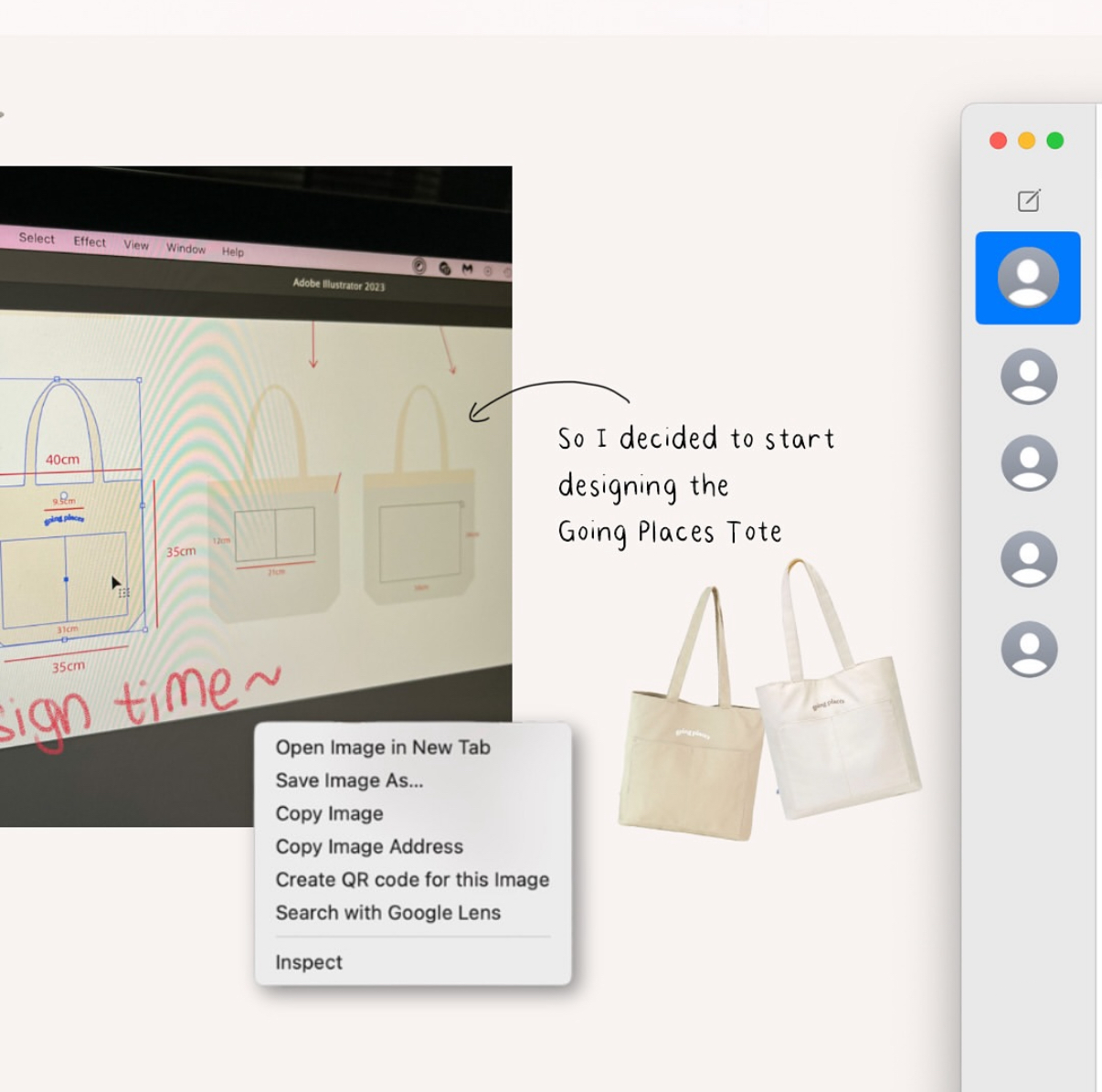This screenshot has width=1102, height=1092.
Task: Pick Search with Google Lens
Action: point(387,912)
